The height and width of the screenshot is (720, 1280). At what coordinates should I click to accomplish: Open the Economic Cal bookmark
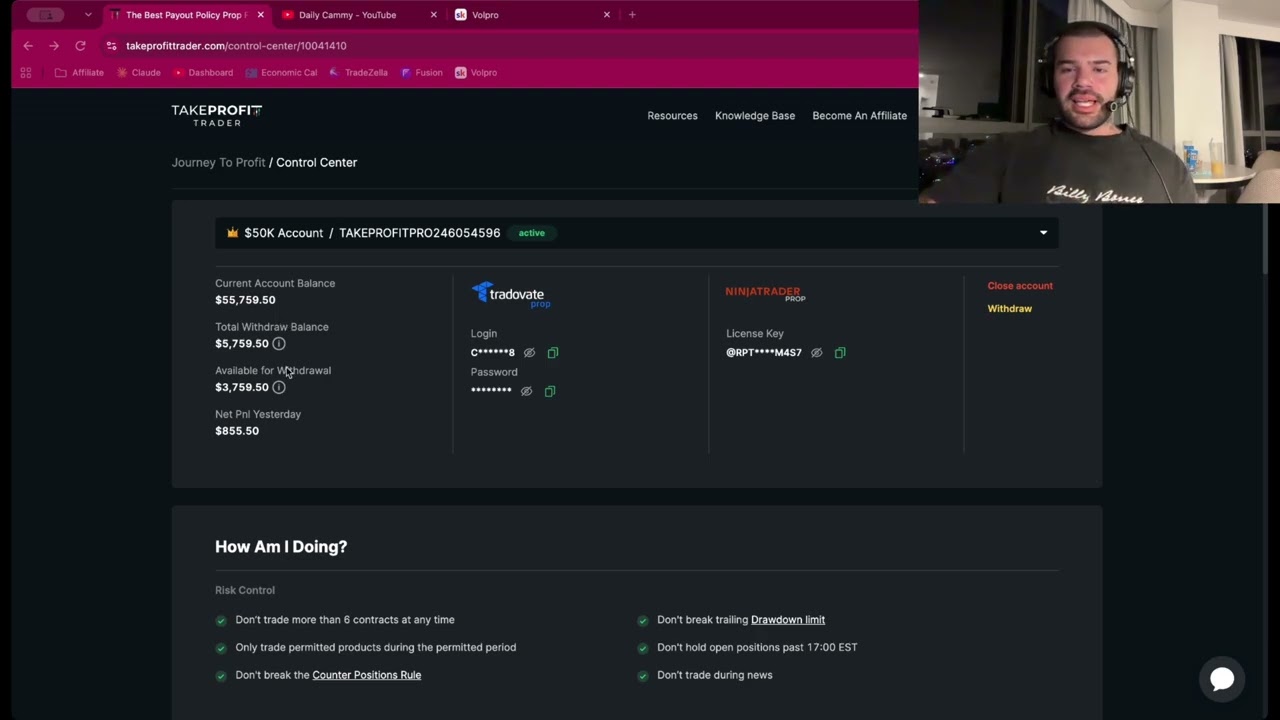point(281,73)
